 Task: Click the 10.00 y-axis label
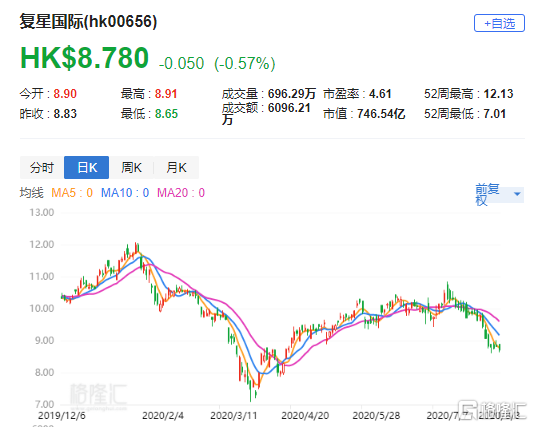click(x=41, y=308)
